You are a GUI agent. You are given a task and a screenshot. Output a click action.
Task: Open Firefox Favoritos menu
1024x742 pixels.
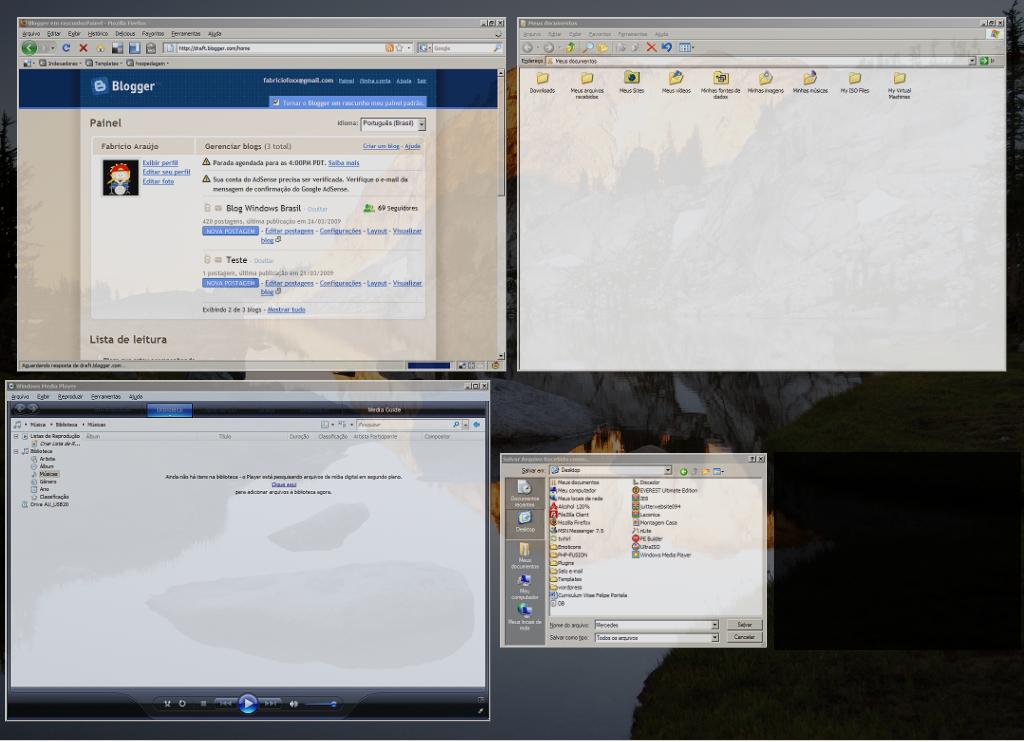click(x=153, y=34)
